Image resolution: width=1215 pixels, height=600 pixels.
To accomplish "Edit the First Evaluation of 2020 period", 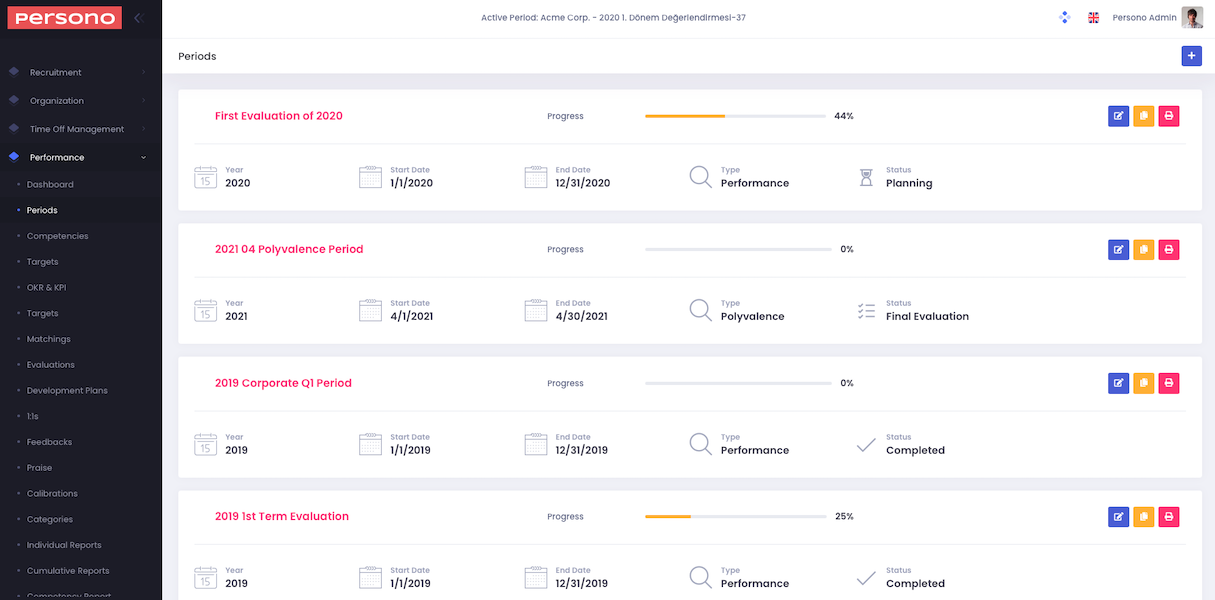I will [x=1118, y=116].
